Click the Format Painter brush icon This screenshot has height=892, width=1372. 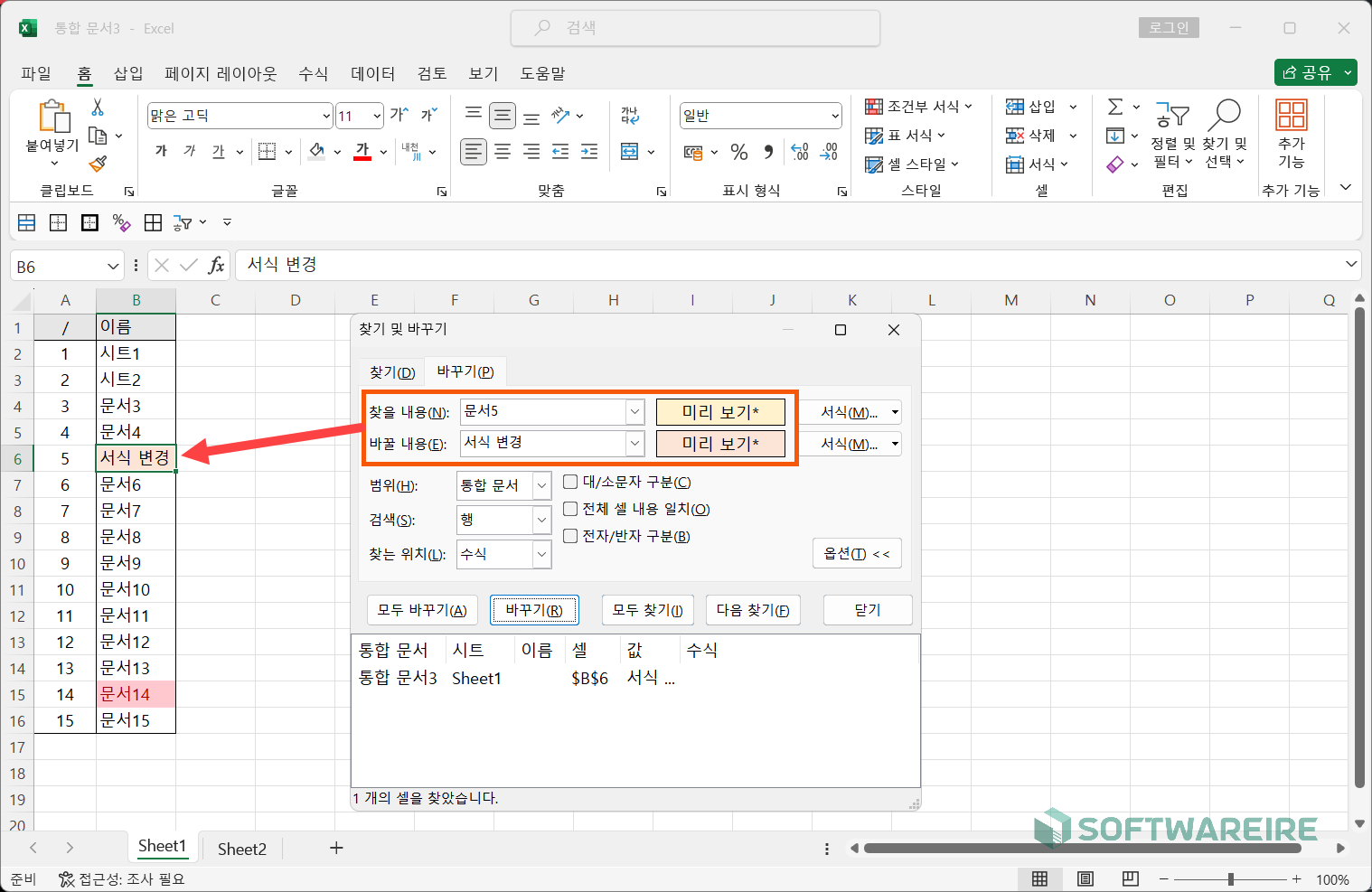(x=98, y=164)
